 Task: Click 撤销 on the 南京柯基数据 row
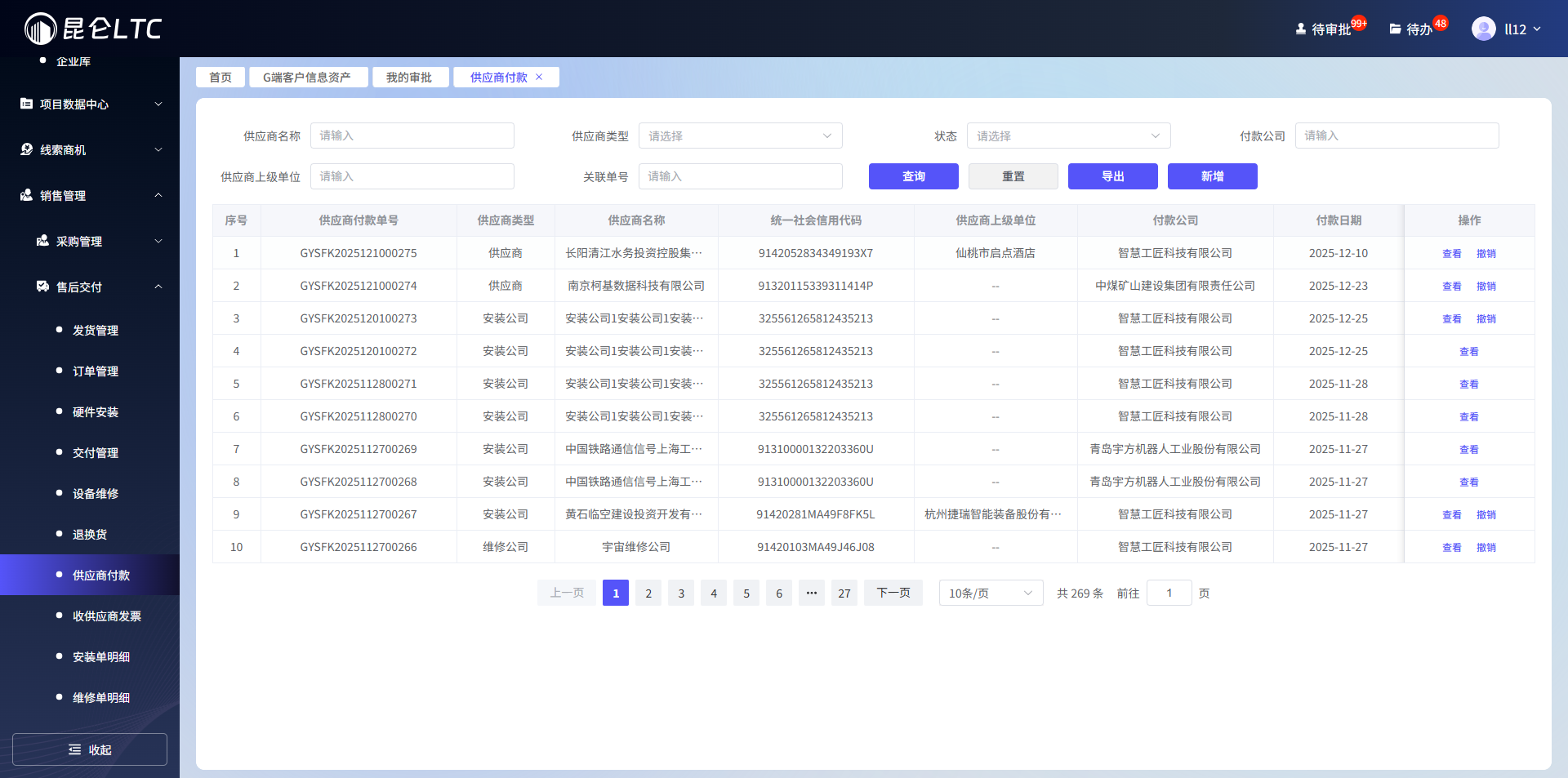click(x=1486, y=286)
